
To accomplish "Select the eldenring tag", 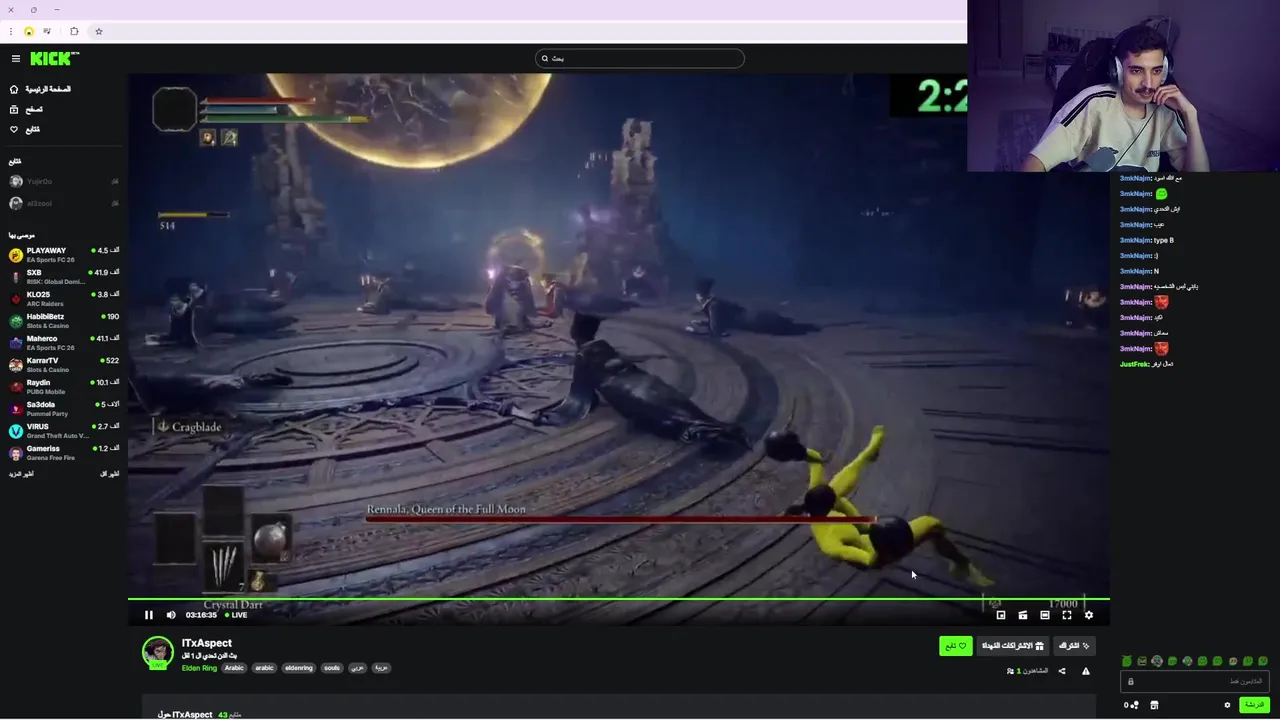I will (299, 668).
